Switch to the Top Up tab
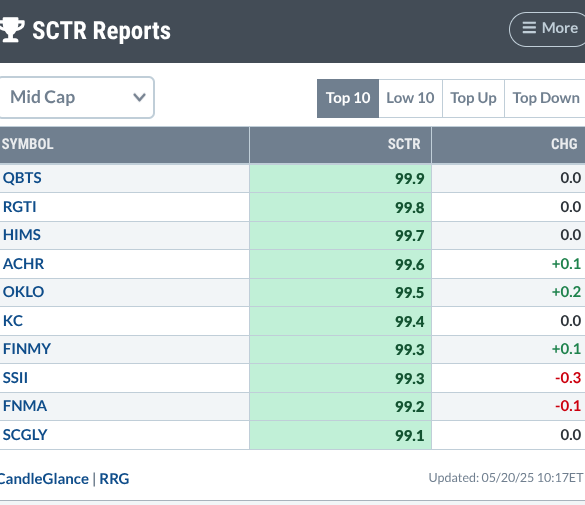The width and height of the screenshot is (585, 505). [473, 98]
